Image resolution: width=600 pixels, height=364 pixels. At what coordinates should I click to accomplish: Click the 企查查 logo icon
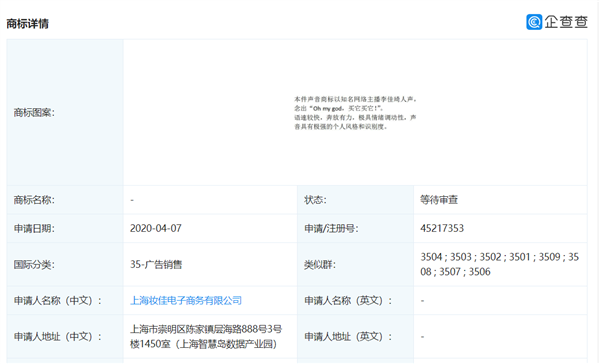click(x=534, y=22)
